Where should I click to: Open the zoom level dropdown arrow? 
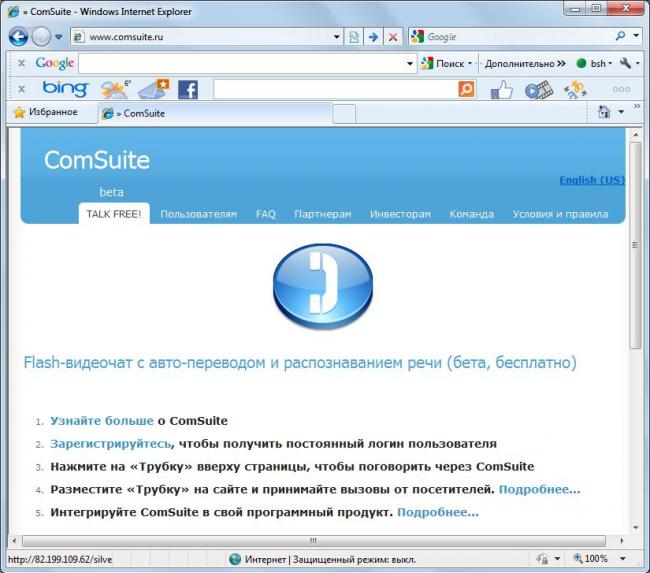[623, 559]
